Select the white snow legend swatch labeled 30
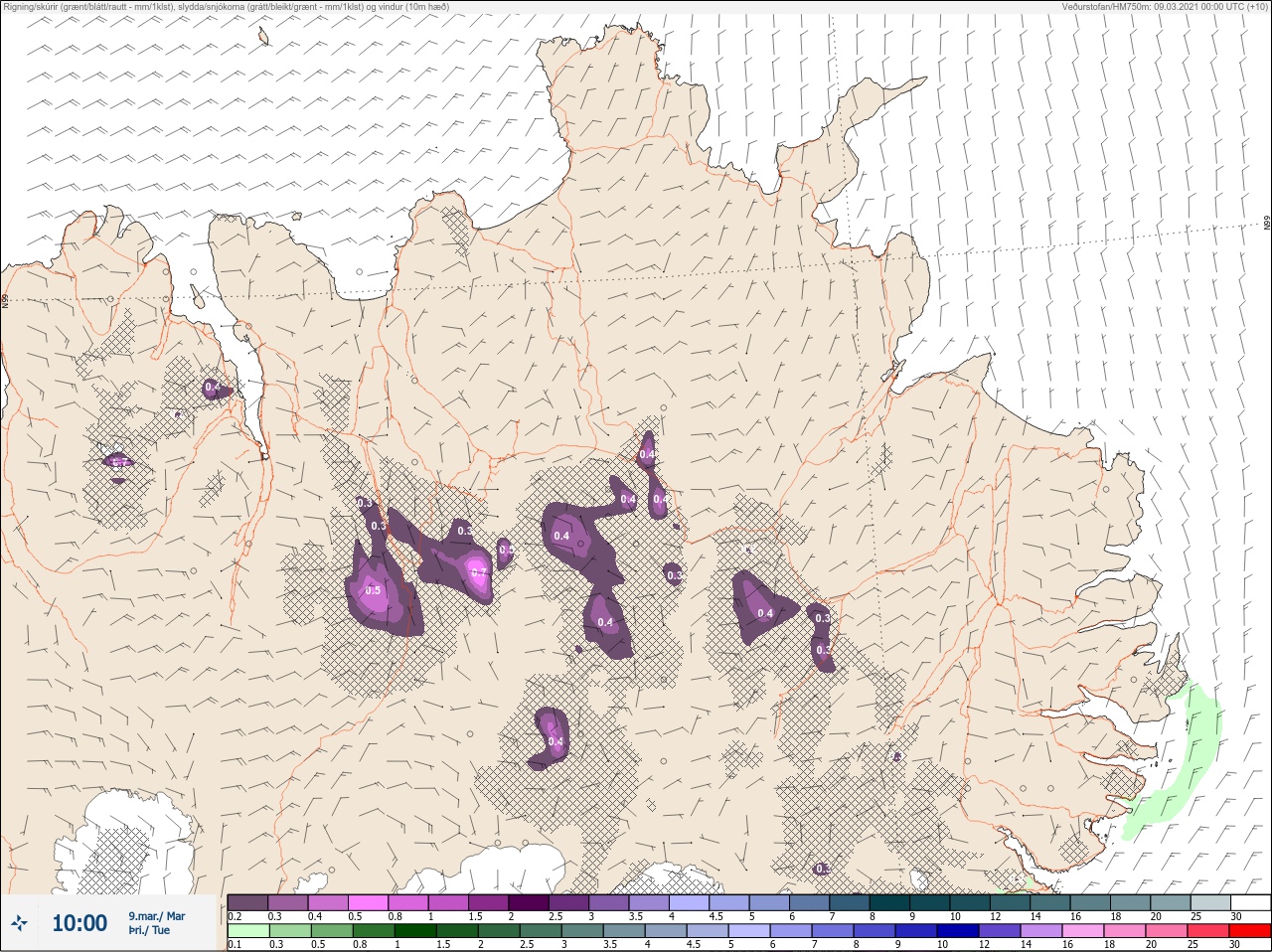The image size is (1272, 952). (1250, 902)
